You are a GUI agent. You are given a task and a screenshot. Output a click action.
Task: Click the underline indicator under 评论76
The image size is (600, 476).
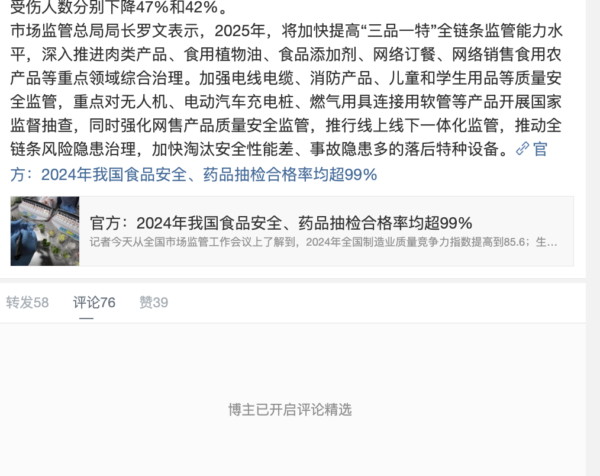click(x=86, y=318)
